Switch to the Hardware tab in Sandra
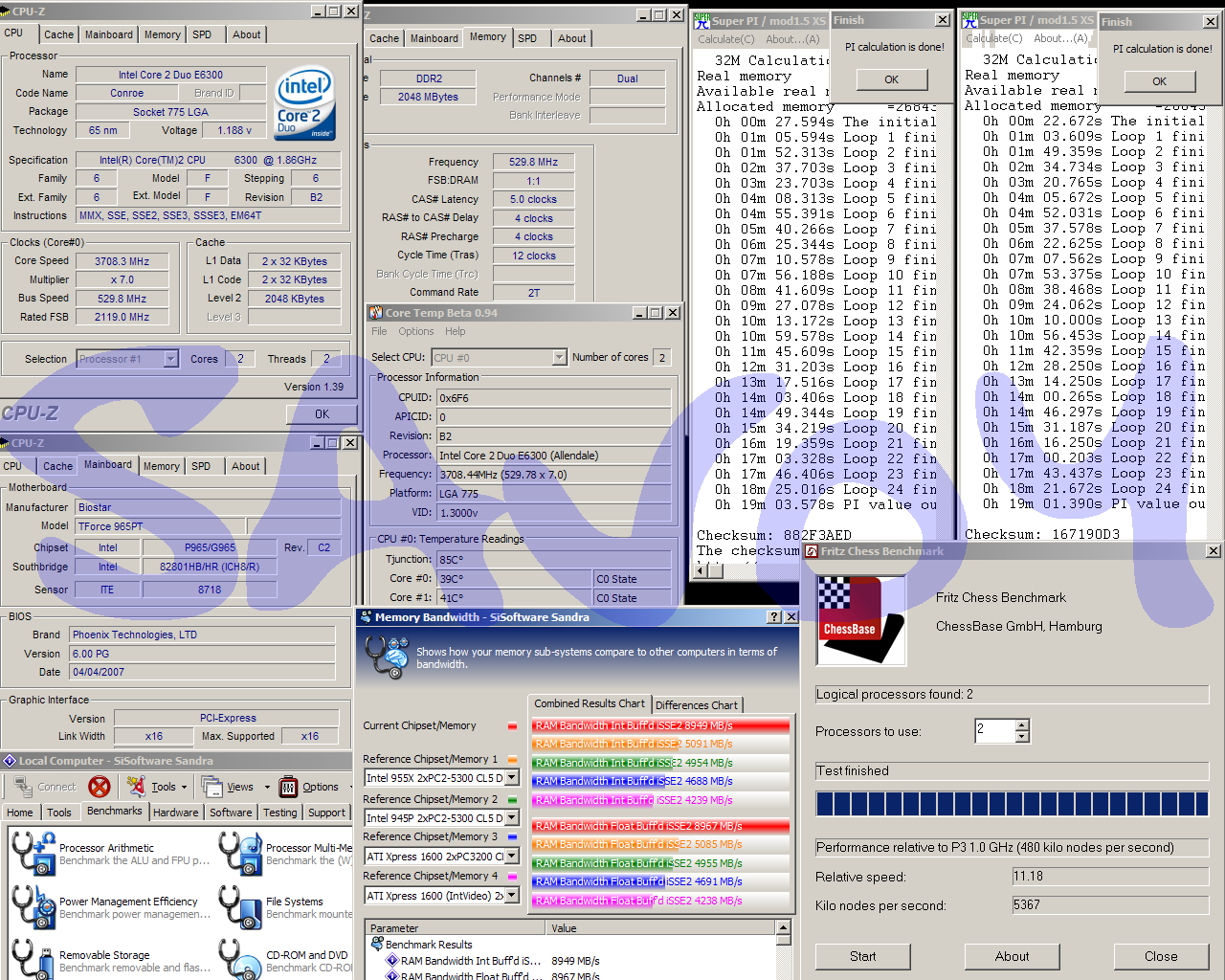Screen dimensions: 1225x980 pos(176,813)
